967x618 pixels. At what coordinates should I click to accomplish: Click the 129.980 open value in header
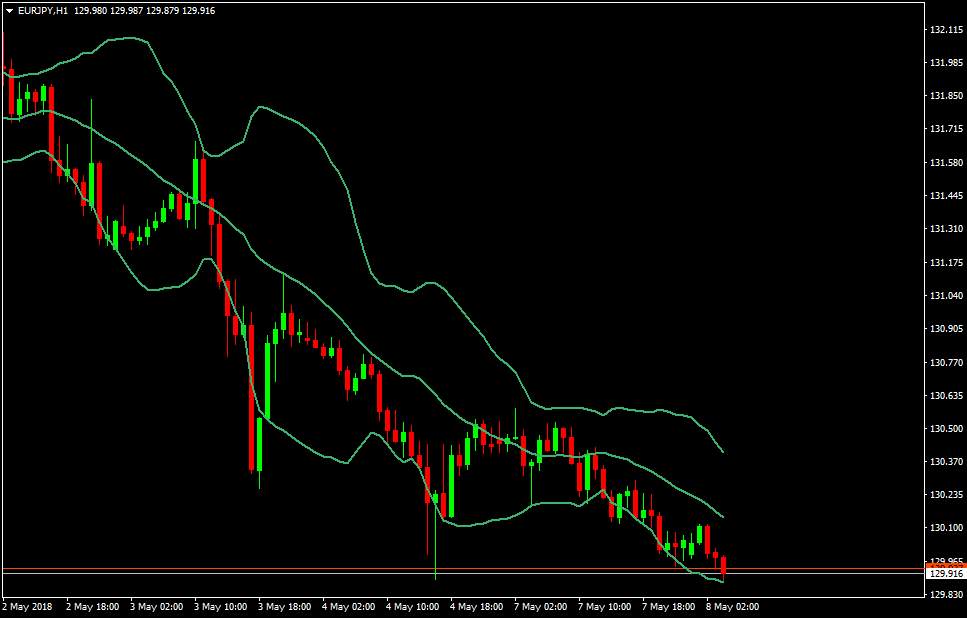pos(89,11)
